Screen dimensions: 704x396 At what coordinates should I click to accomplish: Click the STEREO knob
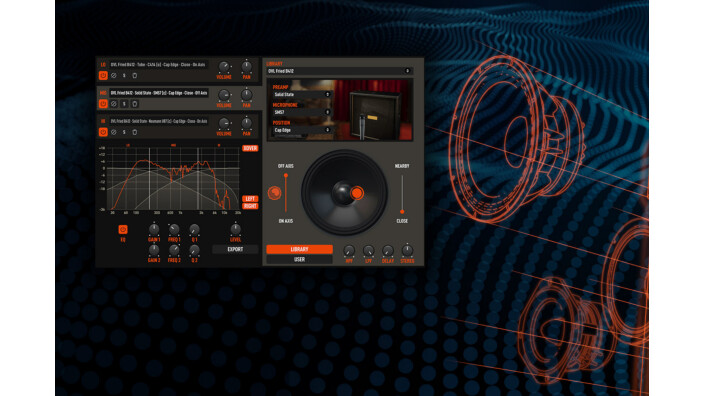[x=407, y=250]
